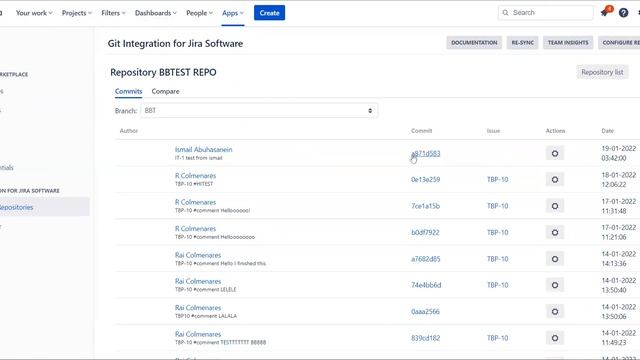Screen dimensions: 640x360
Task: Open TBP-10 issue for commit a7682d85
Action: click(497, 259)
